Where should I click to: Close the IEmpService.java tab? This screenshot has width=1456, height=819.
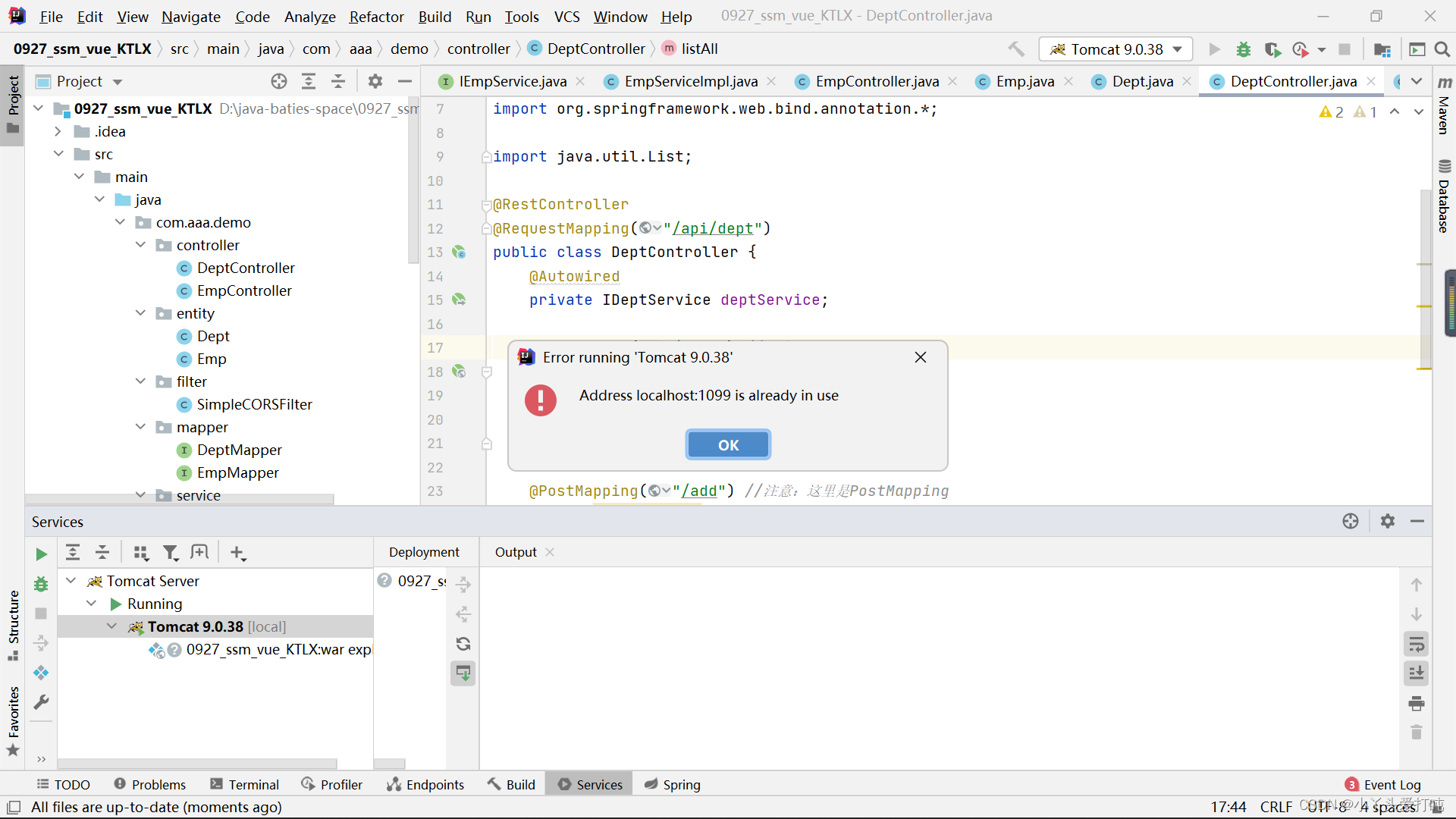click(x=580, y=81)
